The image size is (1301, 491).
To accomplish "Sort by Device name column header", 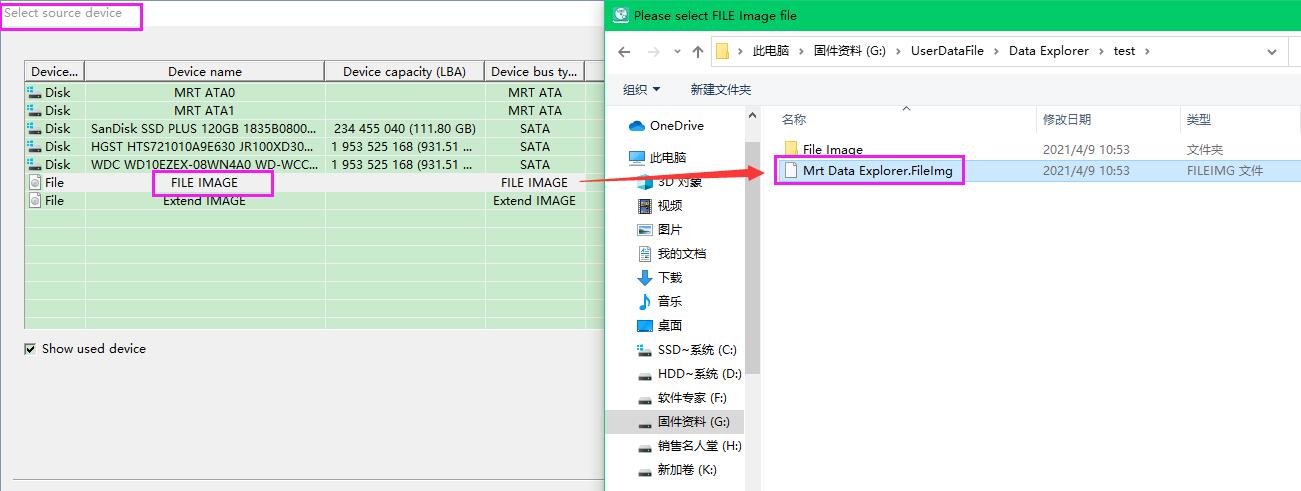I will (205, 71).
